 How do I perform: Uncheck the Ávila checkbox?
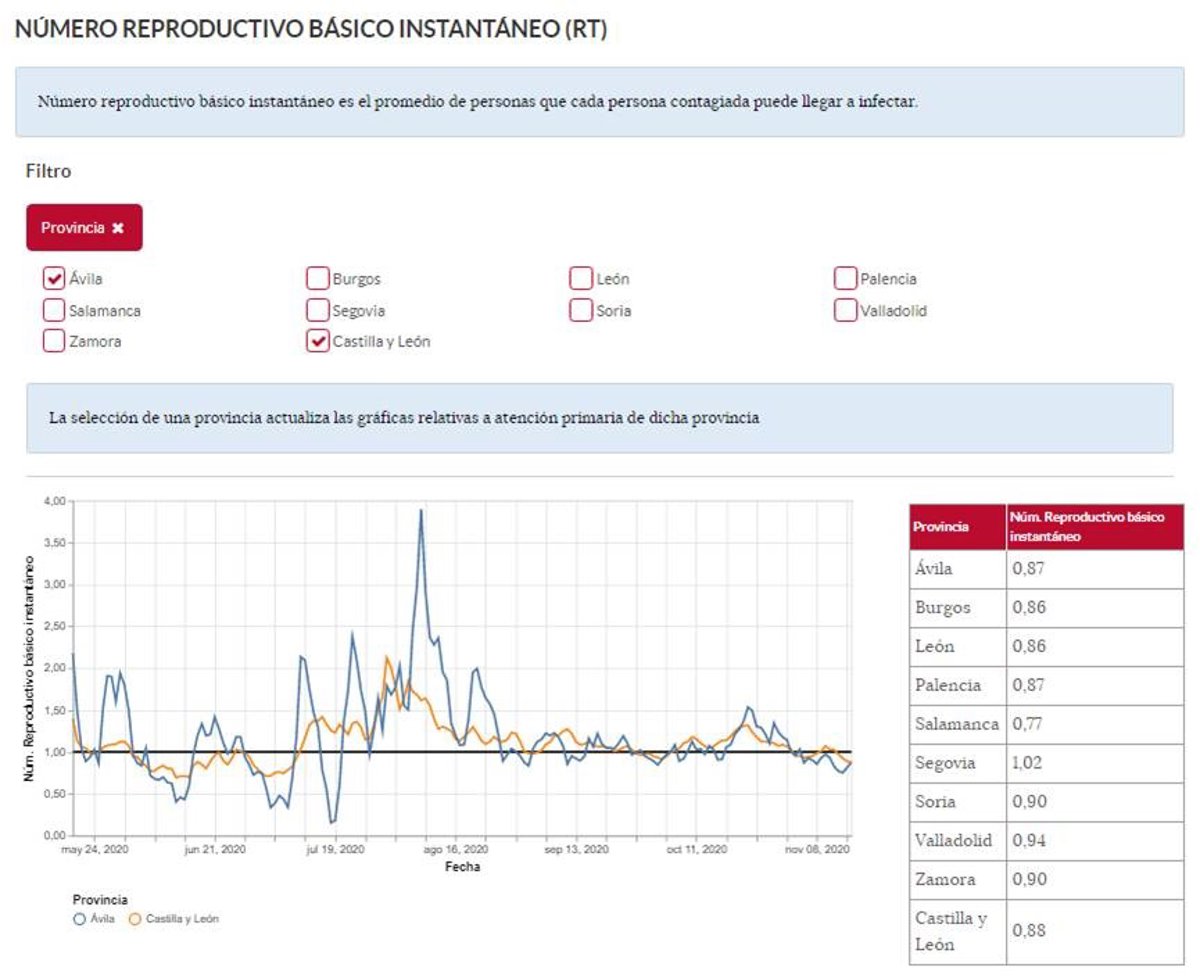tap(54, 278)
